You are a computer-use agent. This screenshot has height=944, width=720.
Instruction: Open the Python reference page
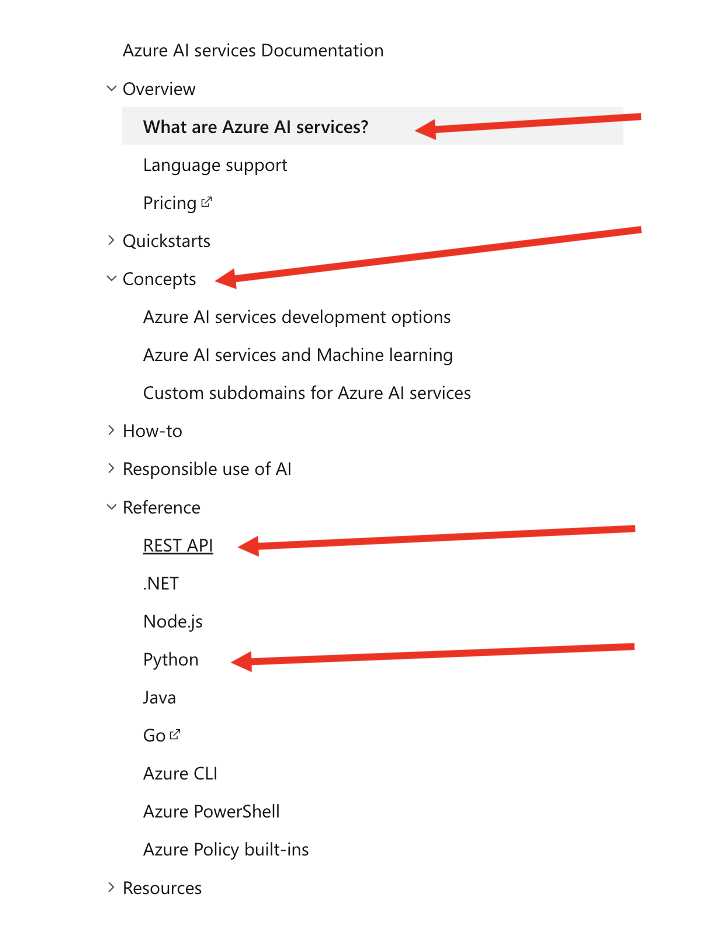[x=171, y=660]
